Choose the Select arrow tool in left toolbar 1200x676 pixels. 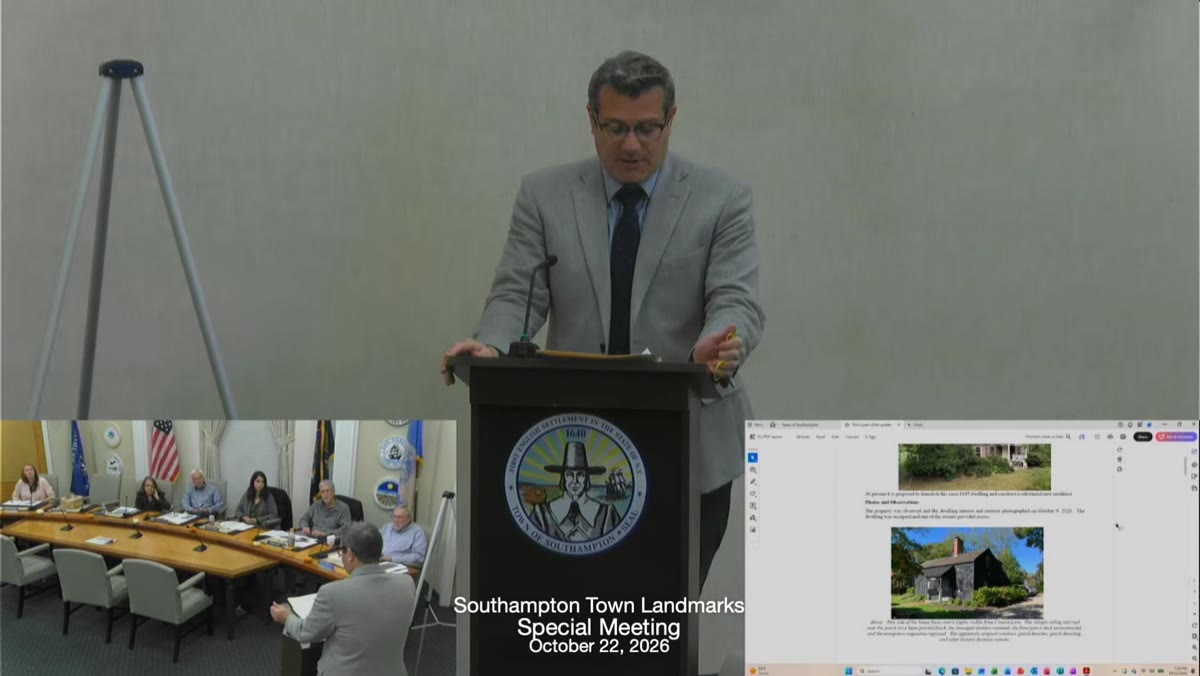tap(752, 457)
